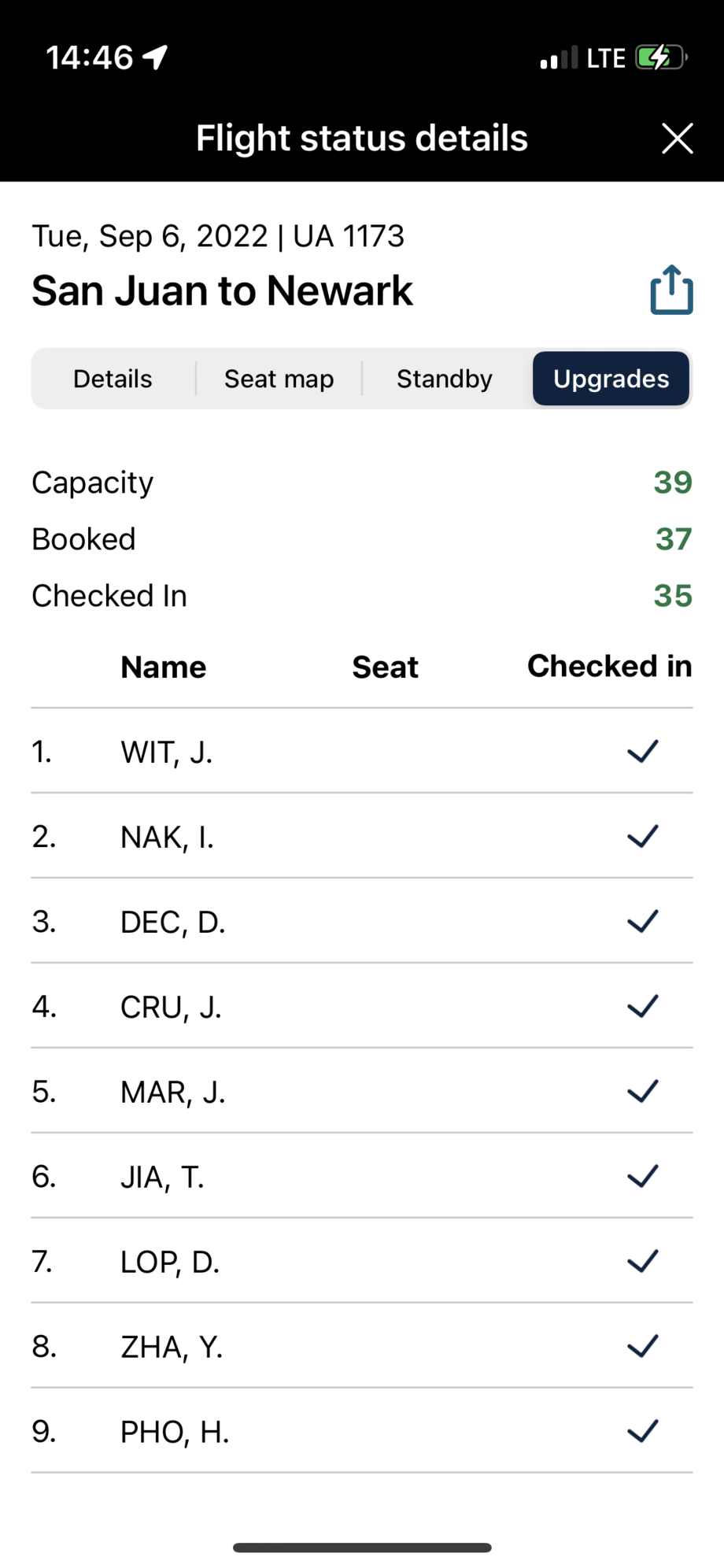Tap the battery charging icon in status bar
The image size is (724, 1568).
pyautogui.click(x=661, y=57)
